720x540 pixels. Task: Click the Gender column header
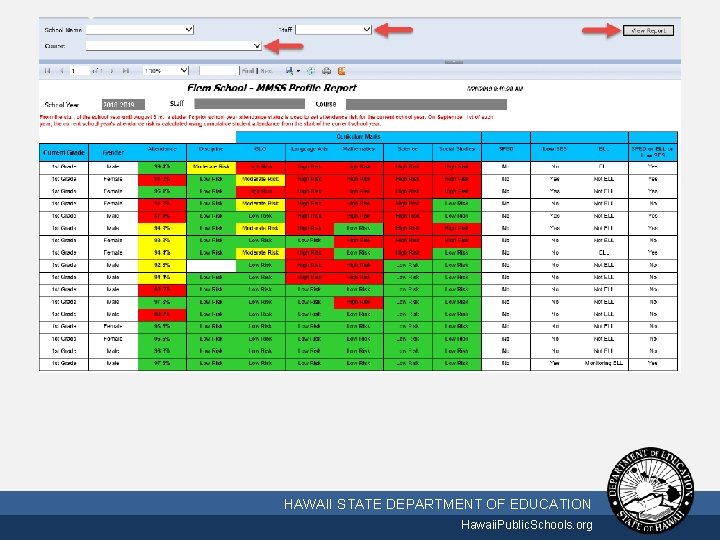pos(113,152)
